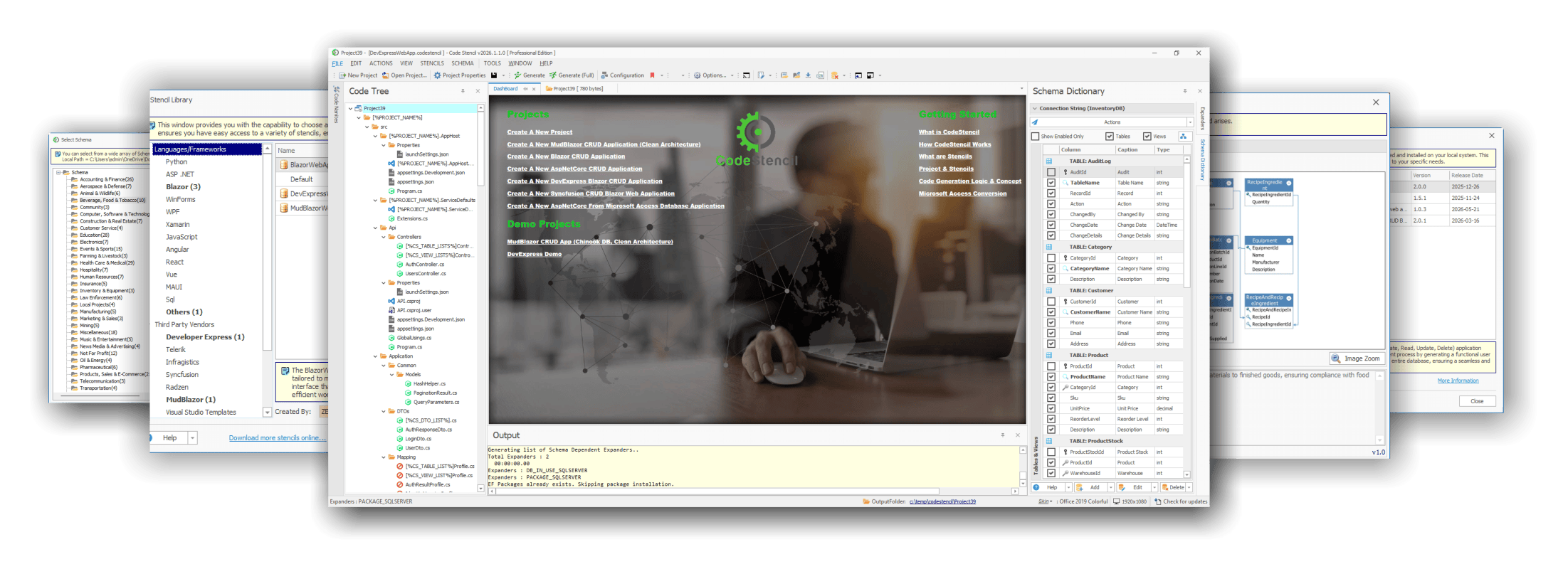The height and width of the screenshot is (569, 1568).
Task: Open Project Properties gear icon
Action: coord(437,75)
